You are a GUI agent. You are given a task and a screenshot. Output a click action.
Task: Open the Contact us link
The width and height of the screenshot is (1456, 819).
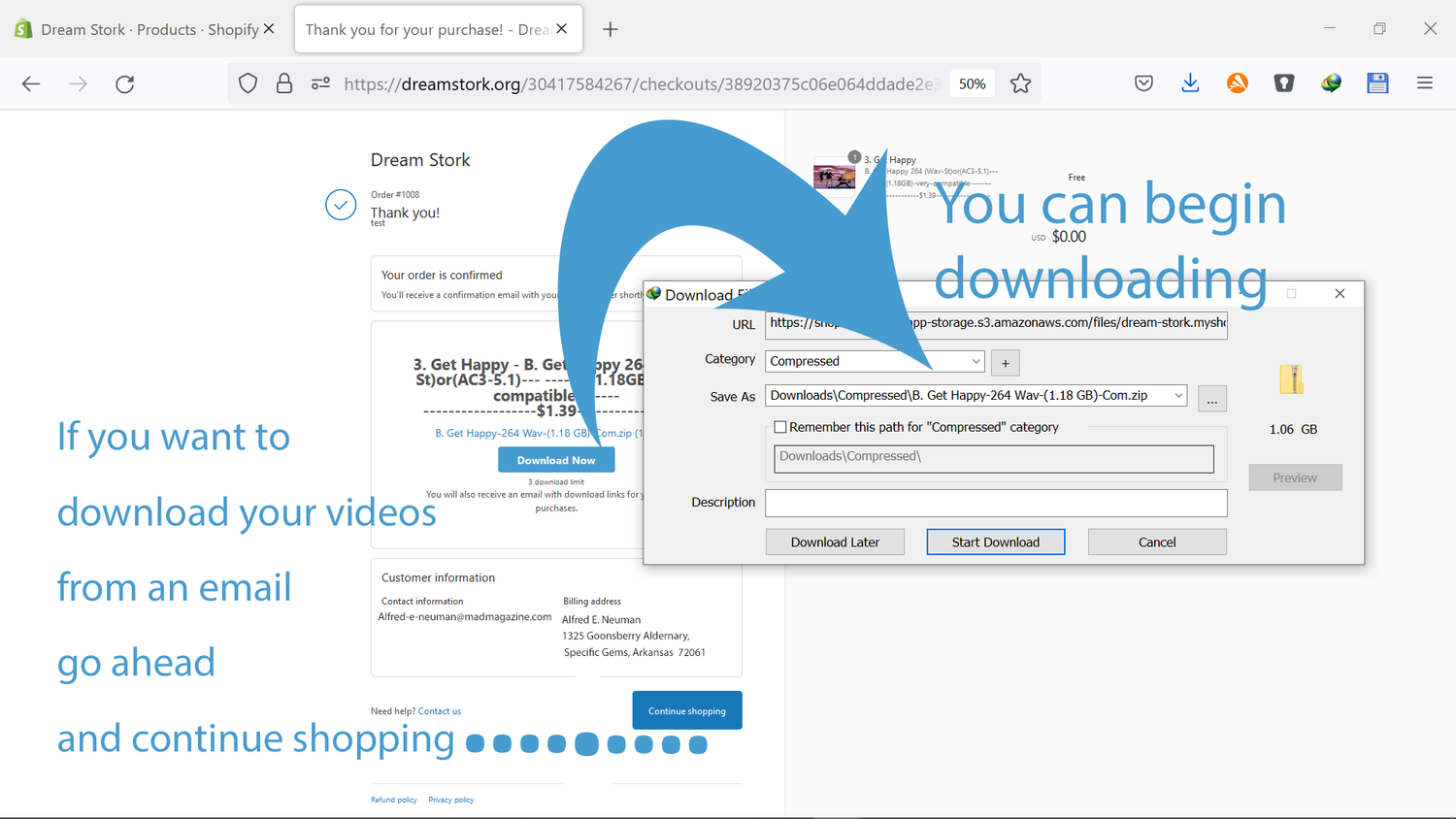(440, 711)
